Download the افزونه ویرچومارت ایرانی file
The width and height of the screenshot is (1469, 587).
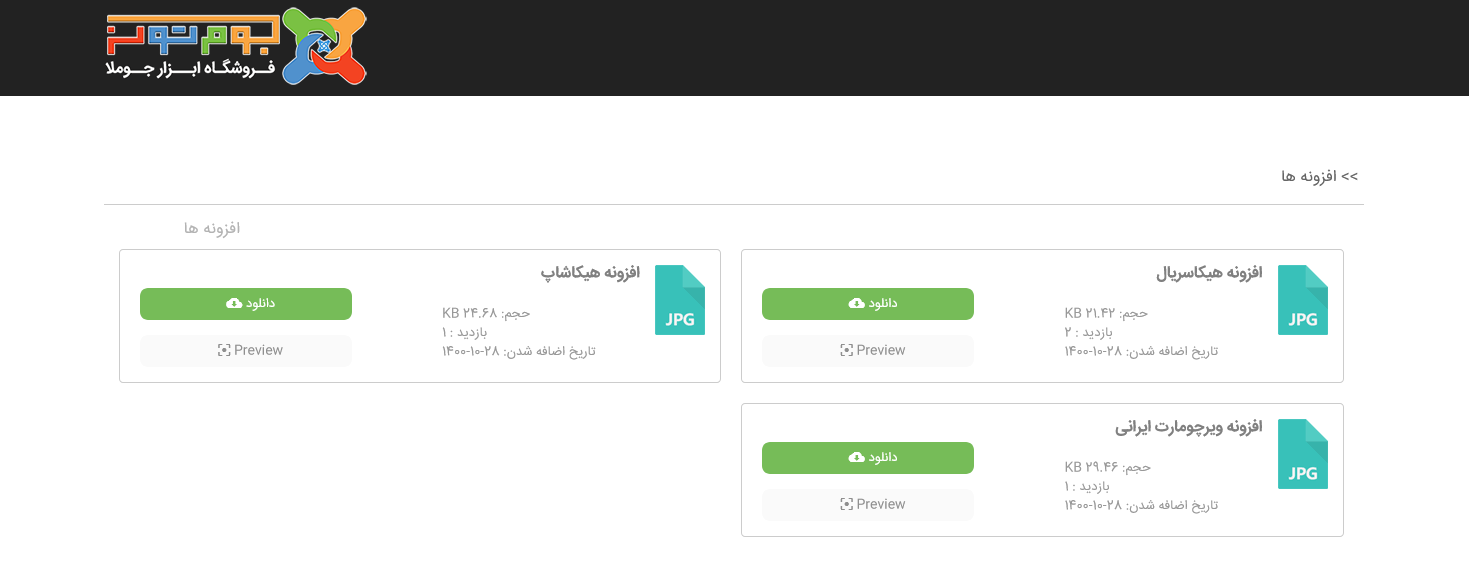(867, 458)
